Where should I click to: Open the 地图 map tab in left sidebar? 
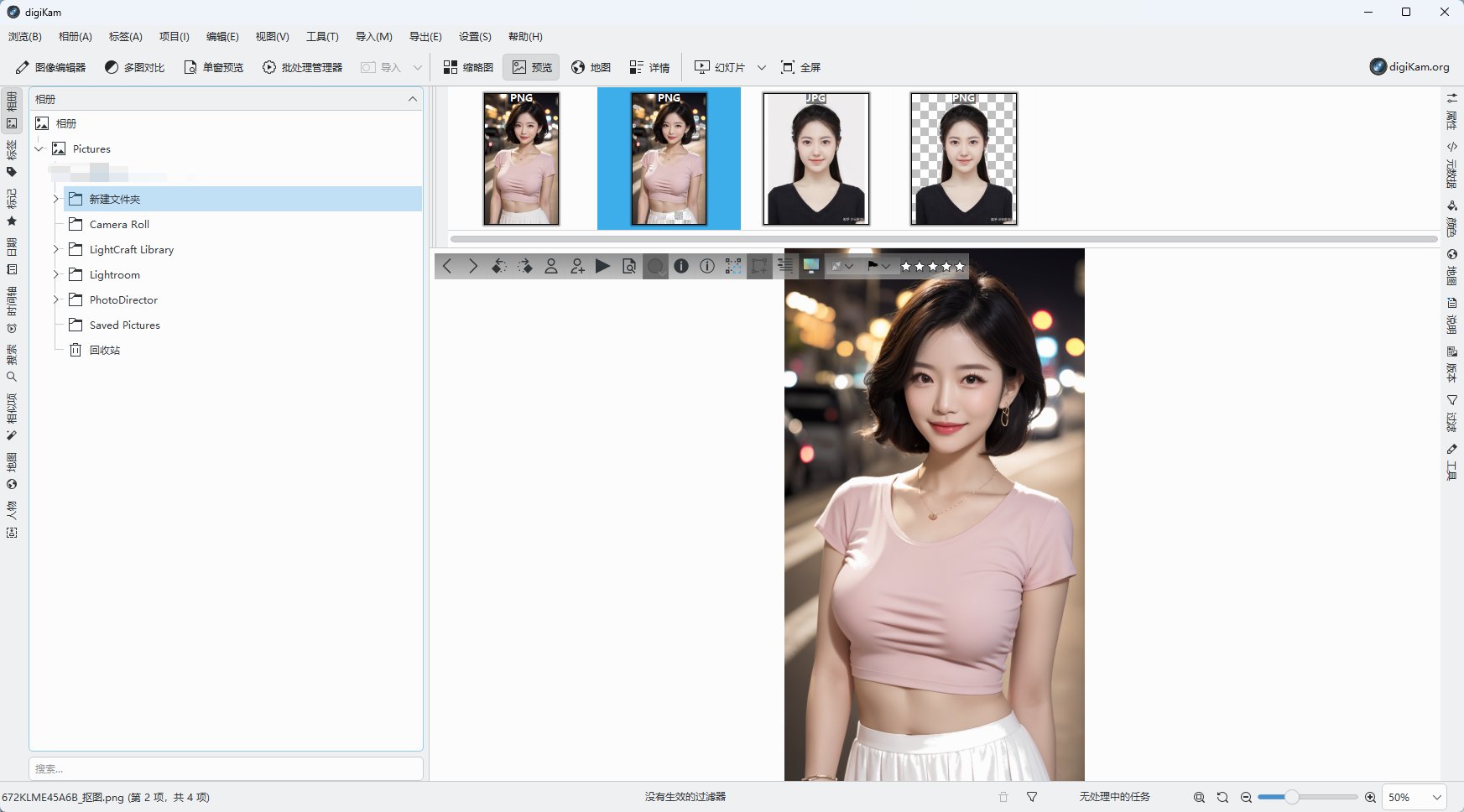[12, 471]
